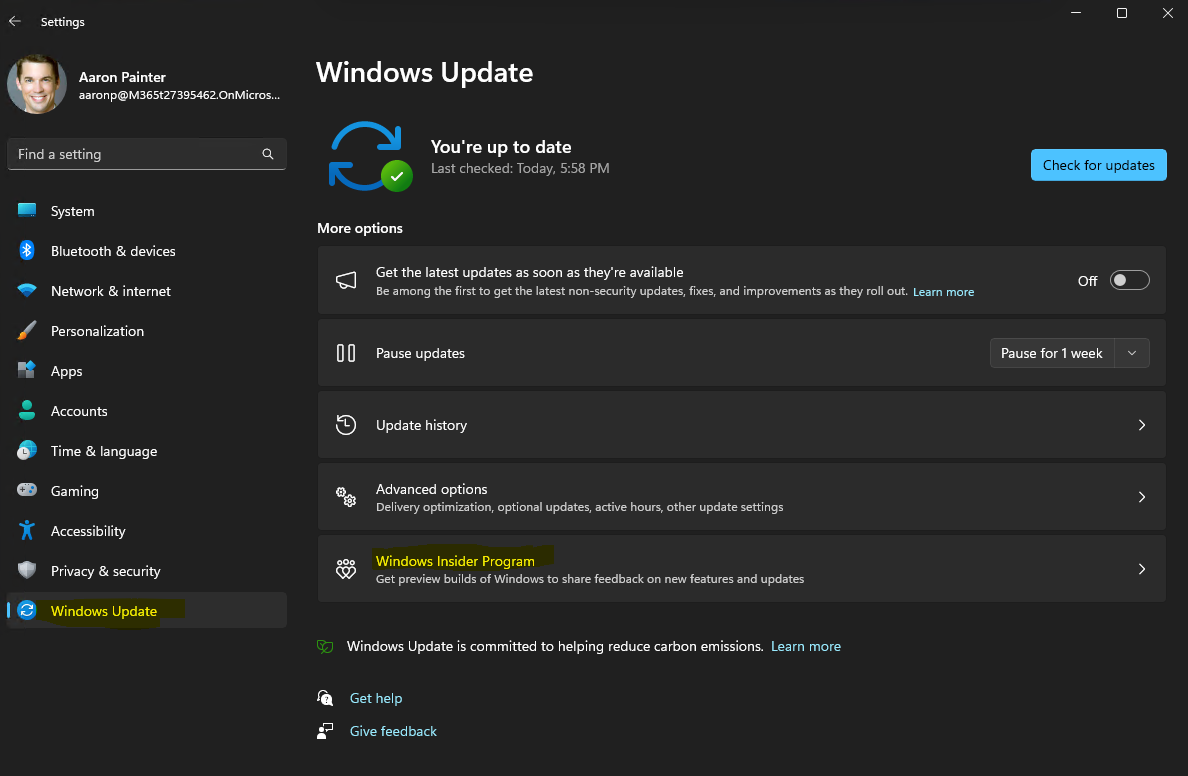Minimize the Settings window
Viewport: 1188px width, 776px height.
(x=1076, y=13)
